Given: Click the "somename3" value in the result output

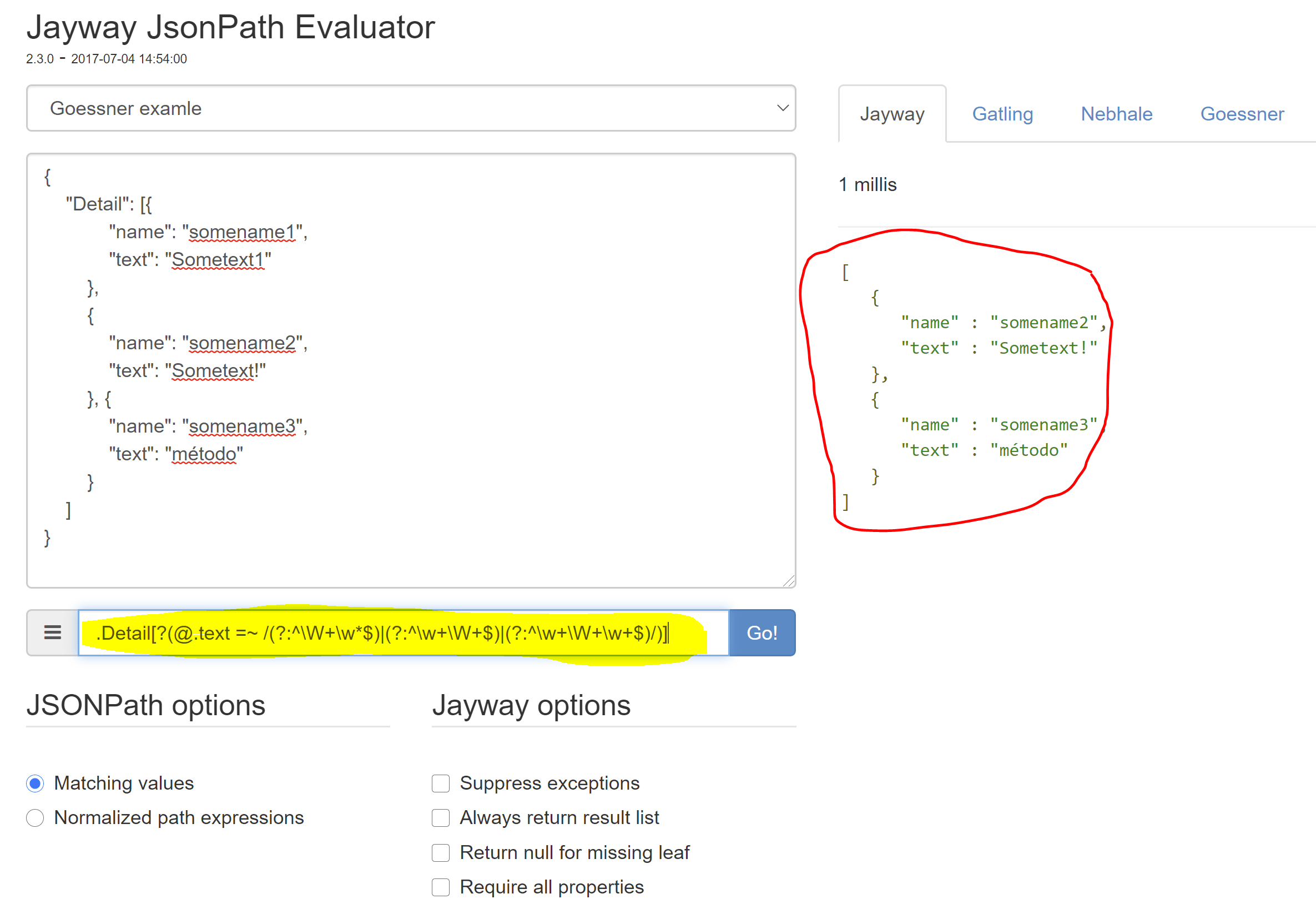Looking at the screenshot, I should [x=1043, y=425].
